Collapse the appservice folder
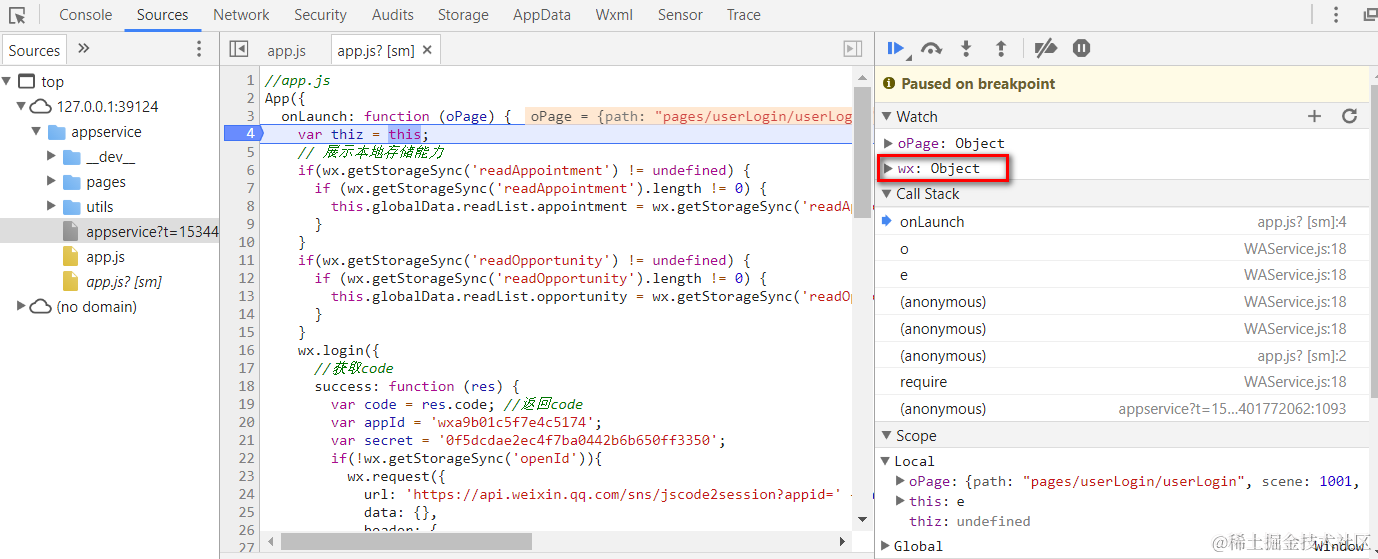Screen dimensions: 1378x559 tap(37, 132)
